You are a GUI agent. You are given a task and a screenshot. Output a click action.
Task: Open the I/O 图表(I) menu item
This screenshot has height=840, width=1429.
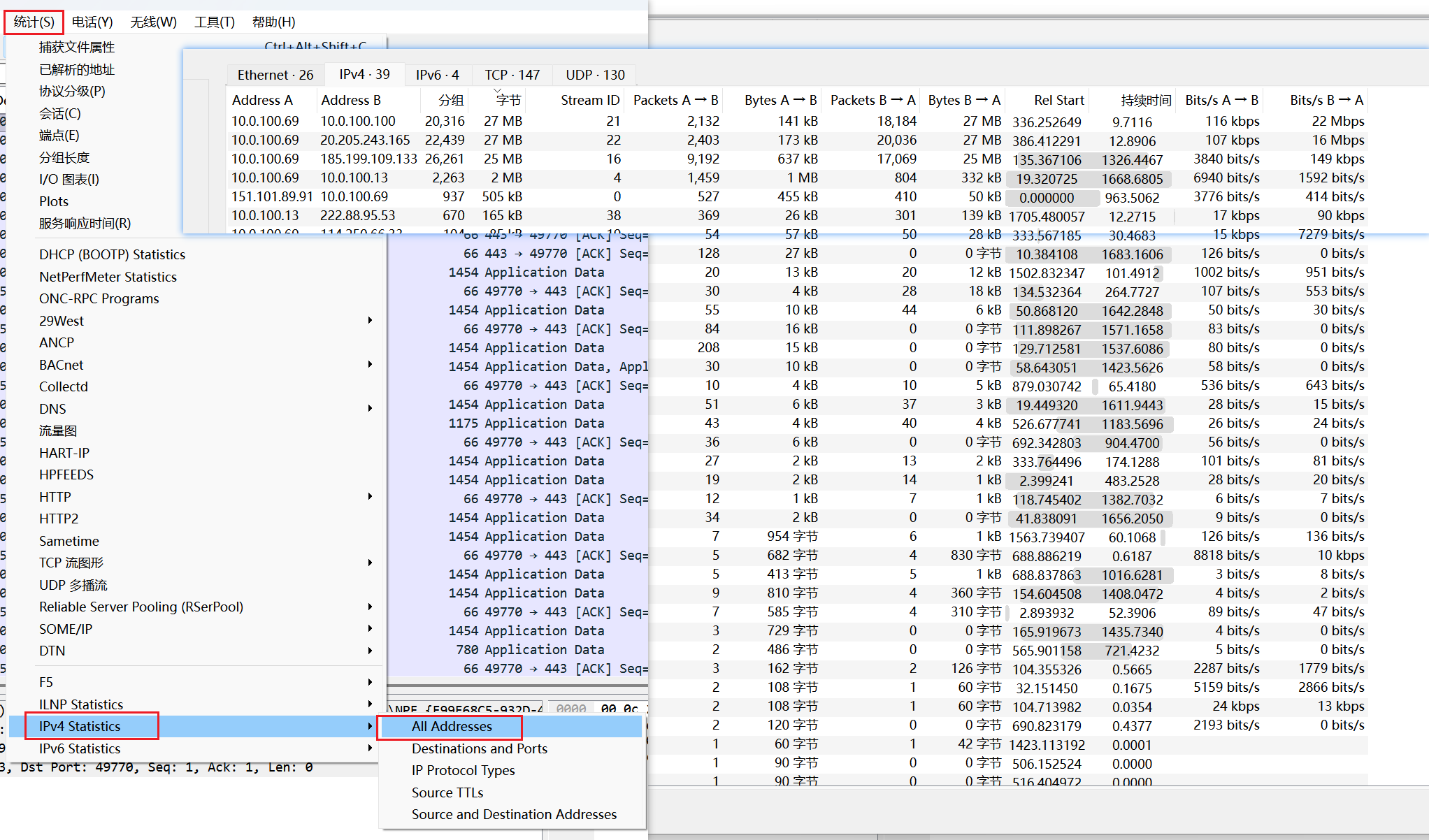69,180
